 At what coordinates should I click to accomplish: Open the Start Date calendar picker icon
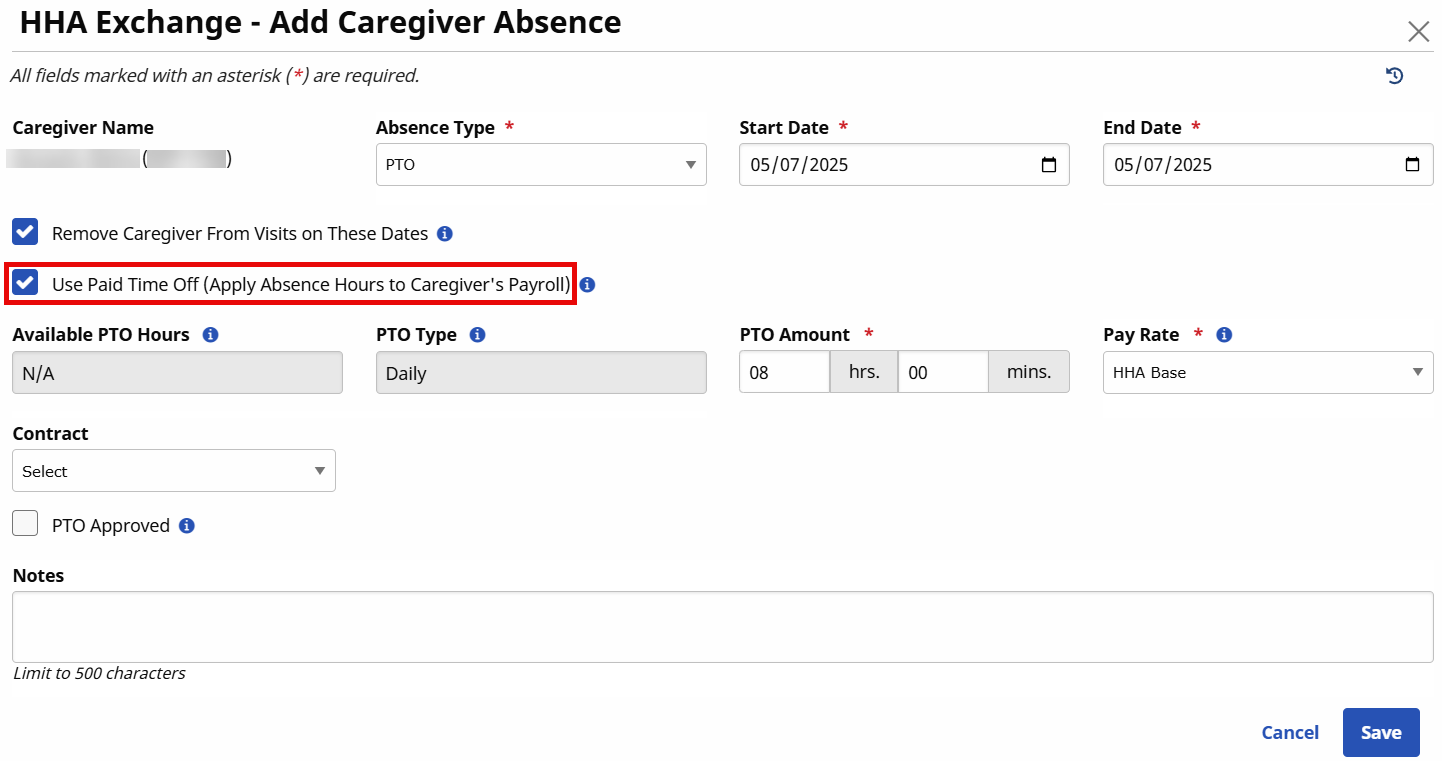1048,165
